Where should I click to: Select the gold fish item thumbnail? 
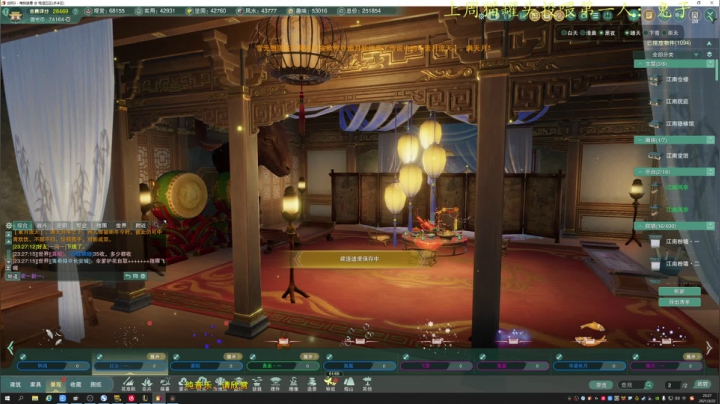pos(591,333)
